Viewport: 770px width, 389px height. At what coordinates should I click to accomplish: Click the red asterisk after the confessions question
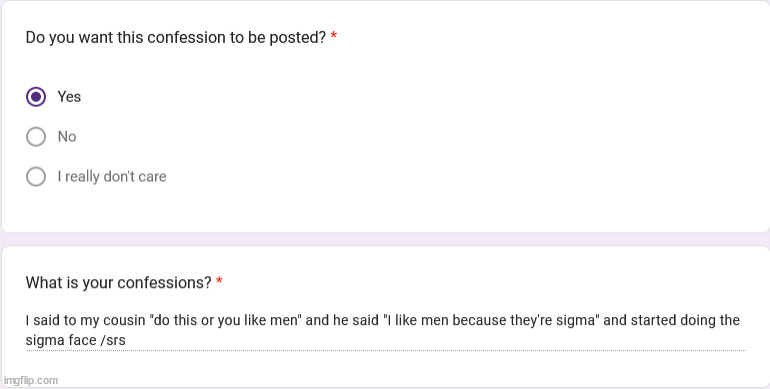tap(220, 280)
